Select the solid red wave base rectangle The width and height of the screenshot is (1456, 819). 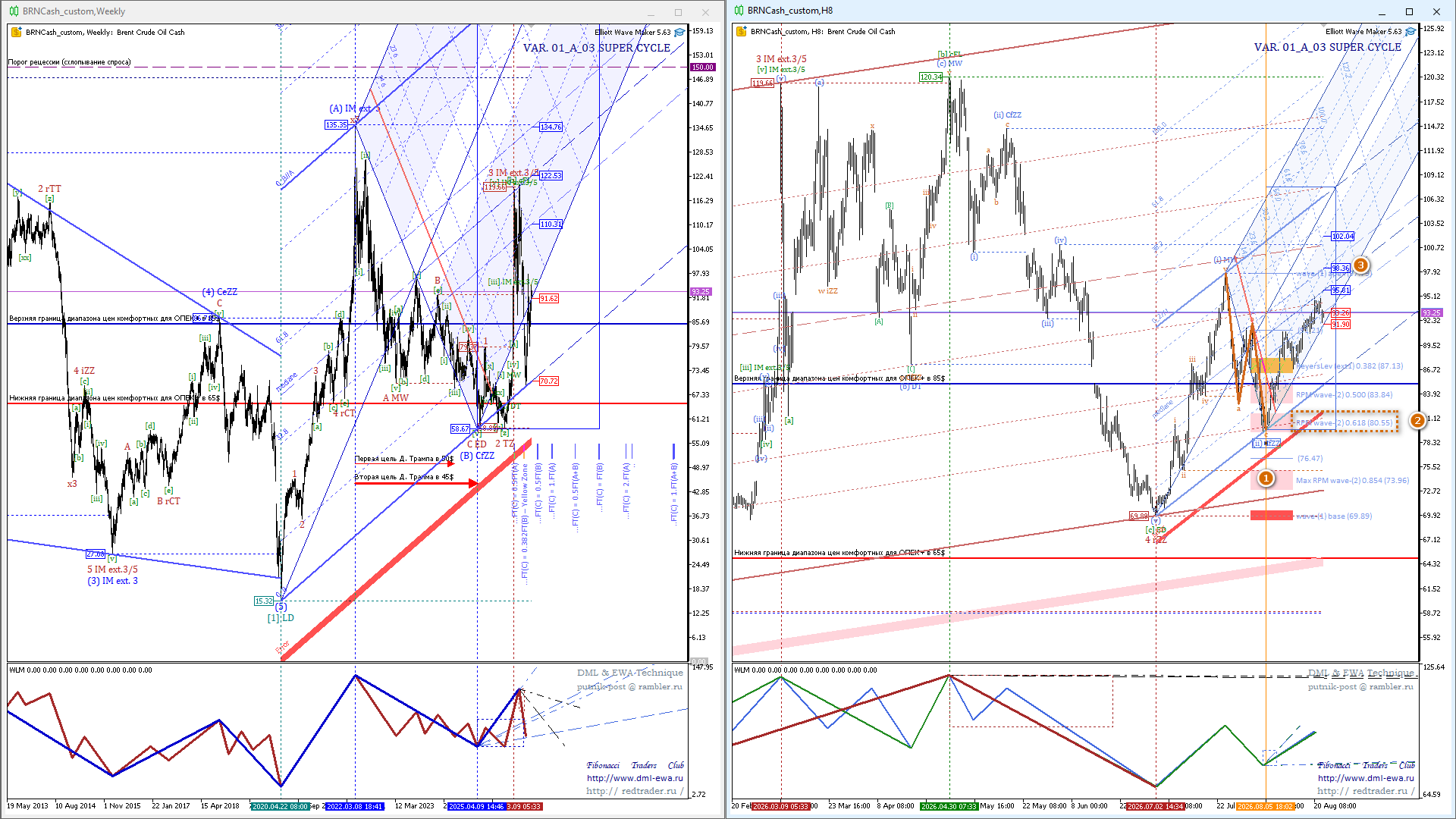1272,516
